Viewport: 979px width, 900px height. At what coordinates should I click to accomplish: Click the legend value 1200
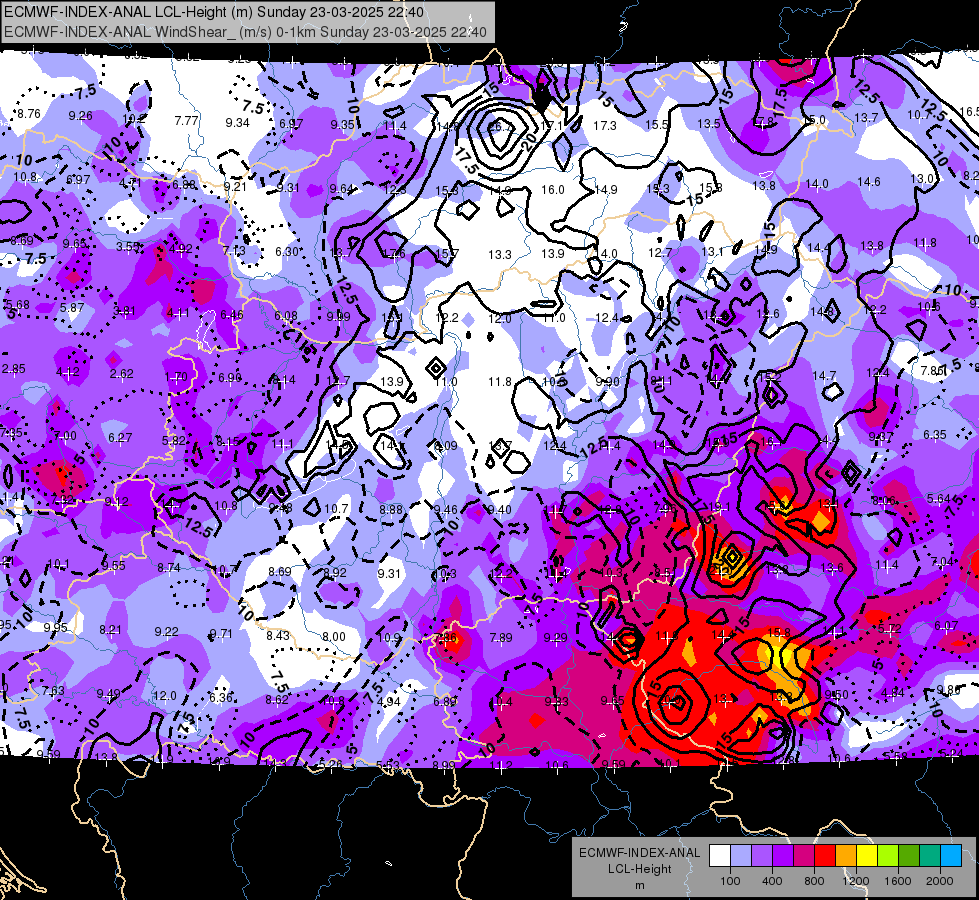pos(856,881)
